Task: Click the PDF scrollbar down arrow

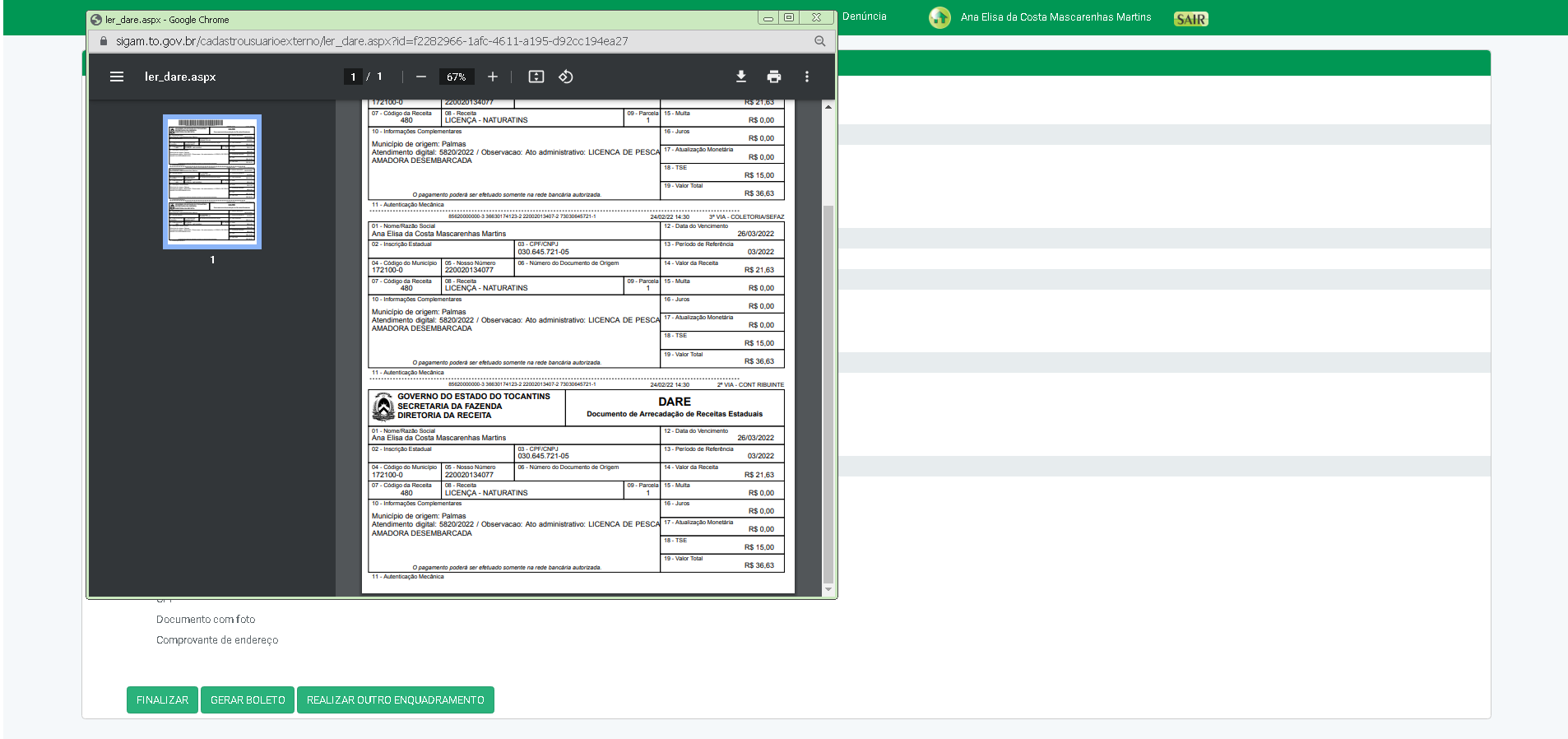Action: click(x=828, y=589)
